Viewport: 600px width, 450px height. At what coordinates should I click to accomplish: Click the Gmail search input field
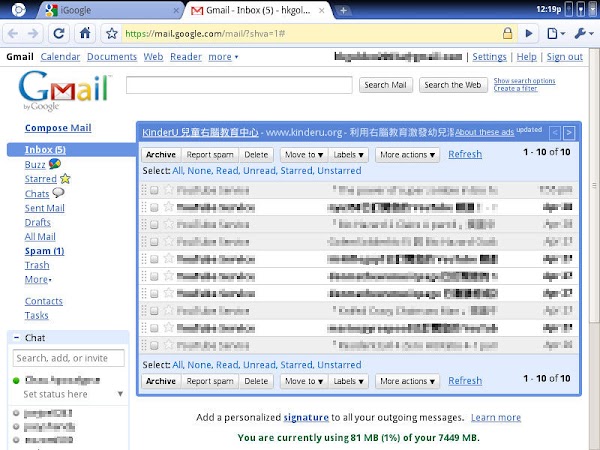point(239,85)
